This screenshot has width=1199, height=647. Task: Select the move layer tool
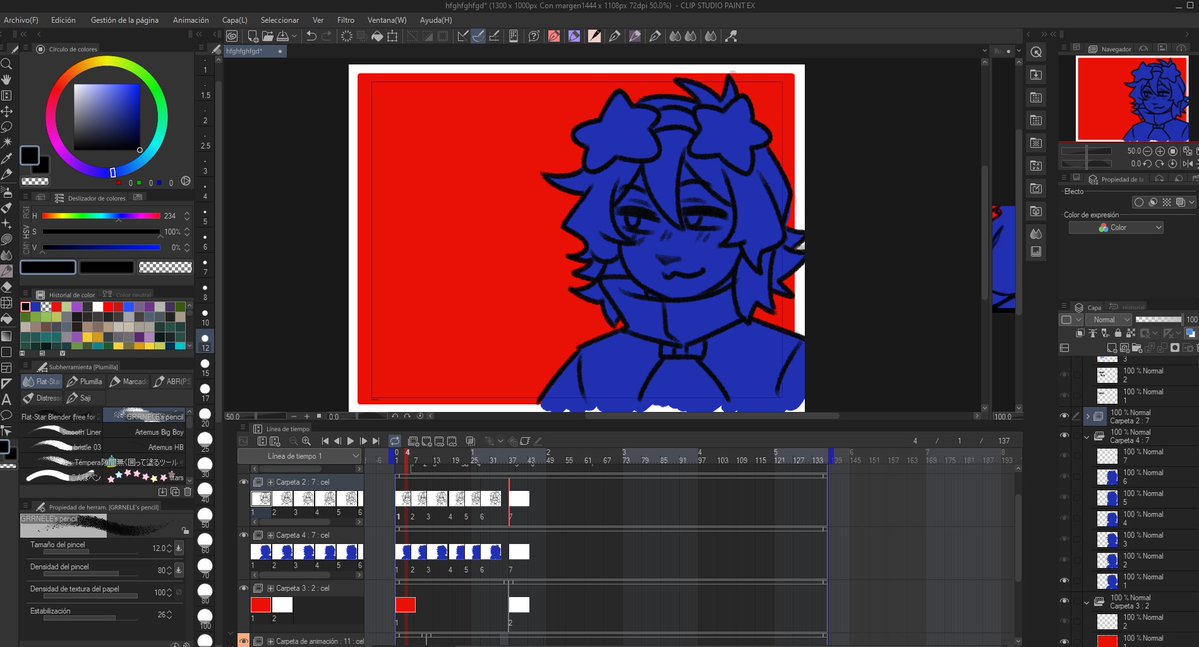coord(6,112)
